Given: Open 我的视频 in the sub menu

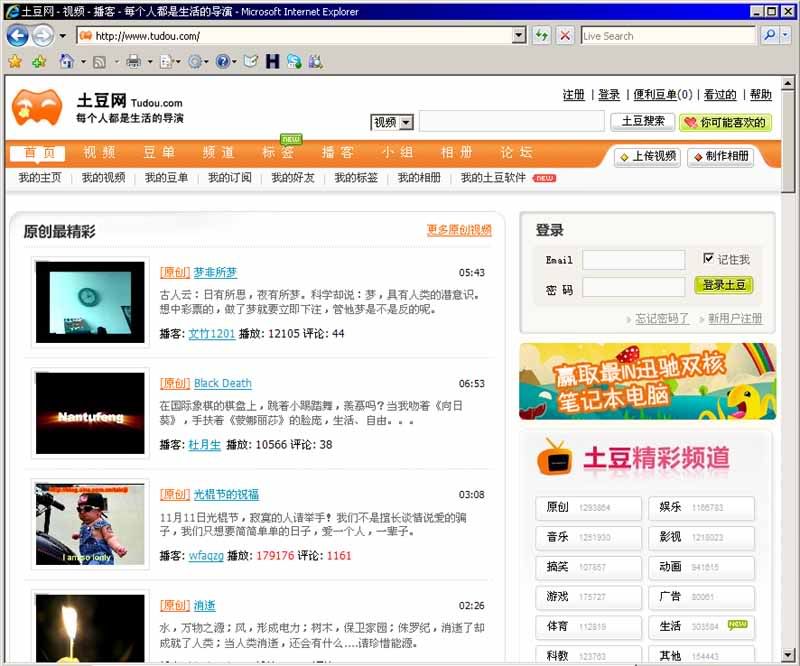Looking at the screenshot, I should (103, 178).
